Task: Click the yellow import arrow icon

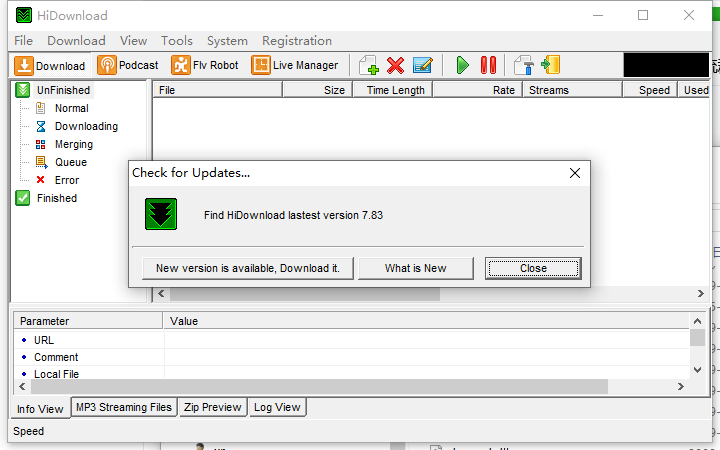Action: 550,65
